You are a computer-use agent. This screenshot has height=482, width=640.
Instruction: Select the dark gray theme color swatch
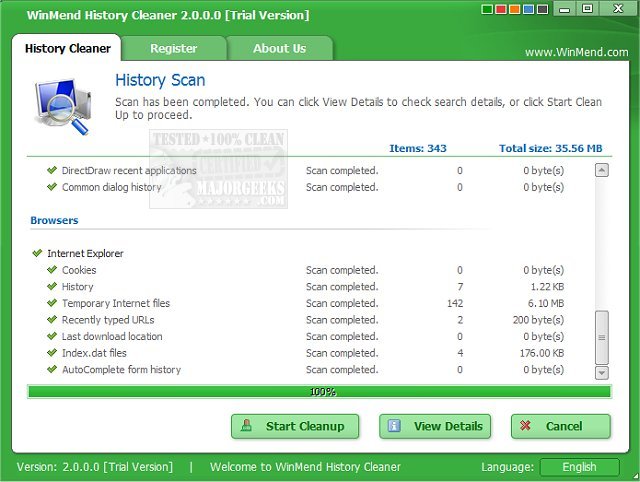tap(542, 9)
